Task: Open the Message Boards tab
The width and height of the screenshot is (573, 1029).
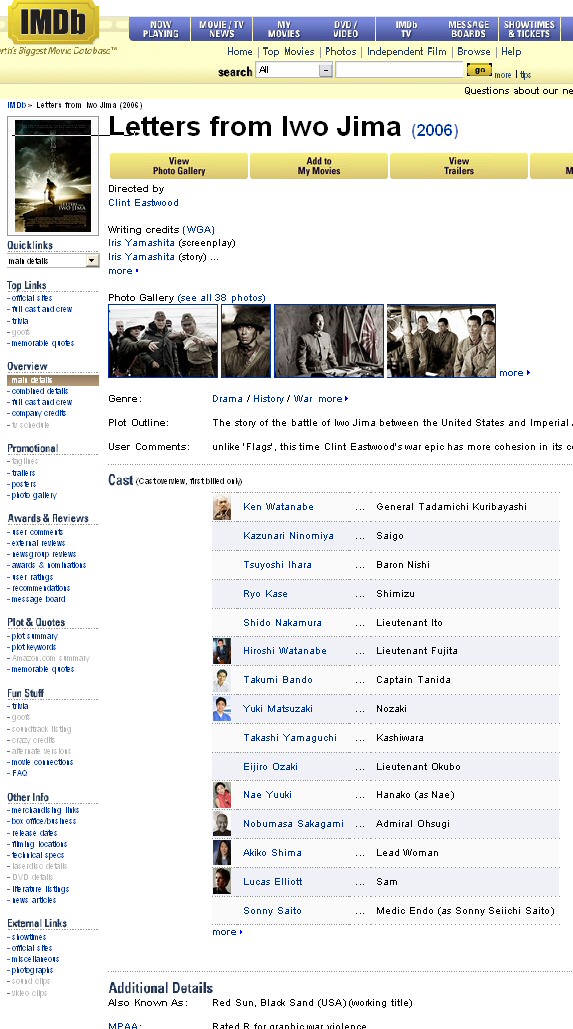Action: (469, 29)
